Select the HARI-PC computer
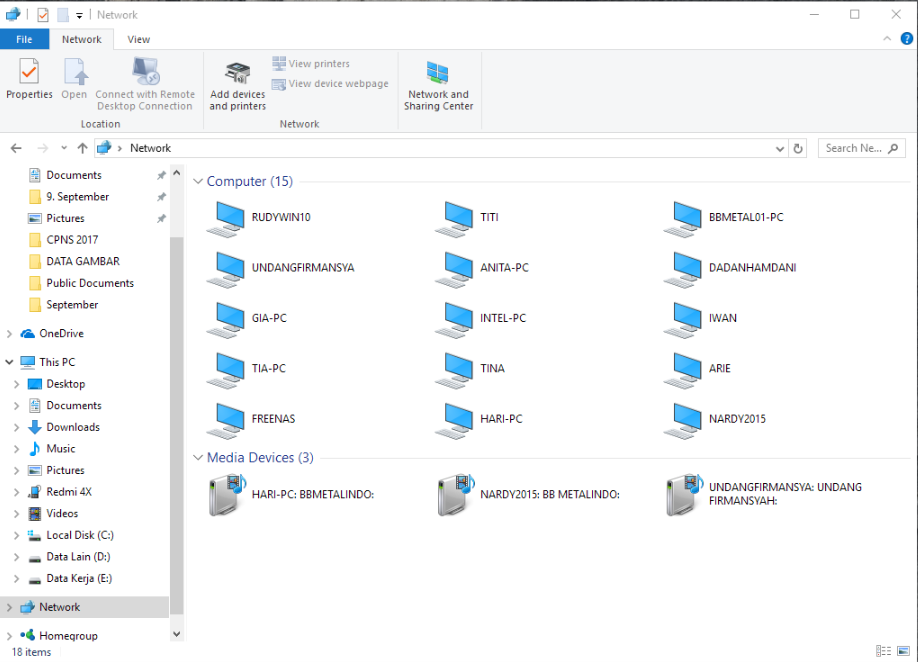This screenshot has height=662, width=918. pos(479,420)
